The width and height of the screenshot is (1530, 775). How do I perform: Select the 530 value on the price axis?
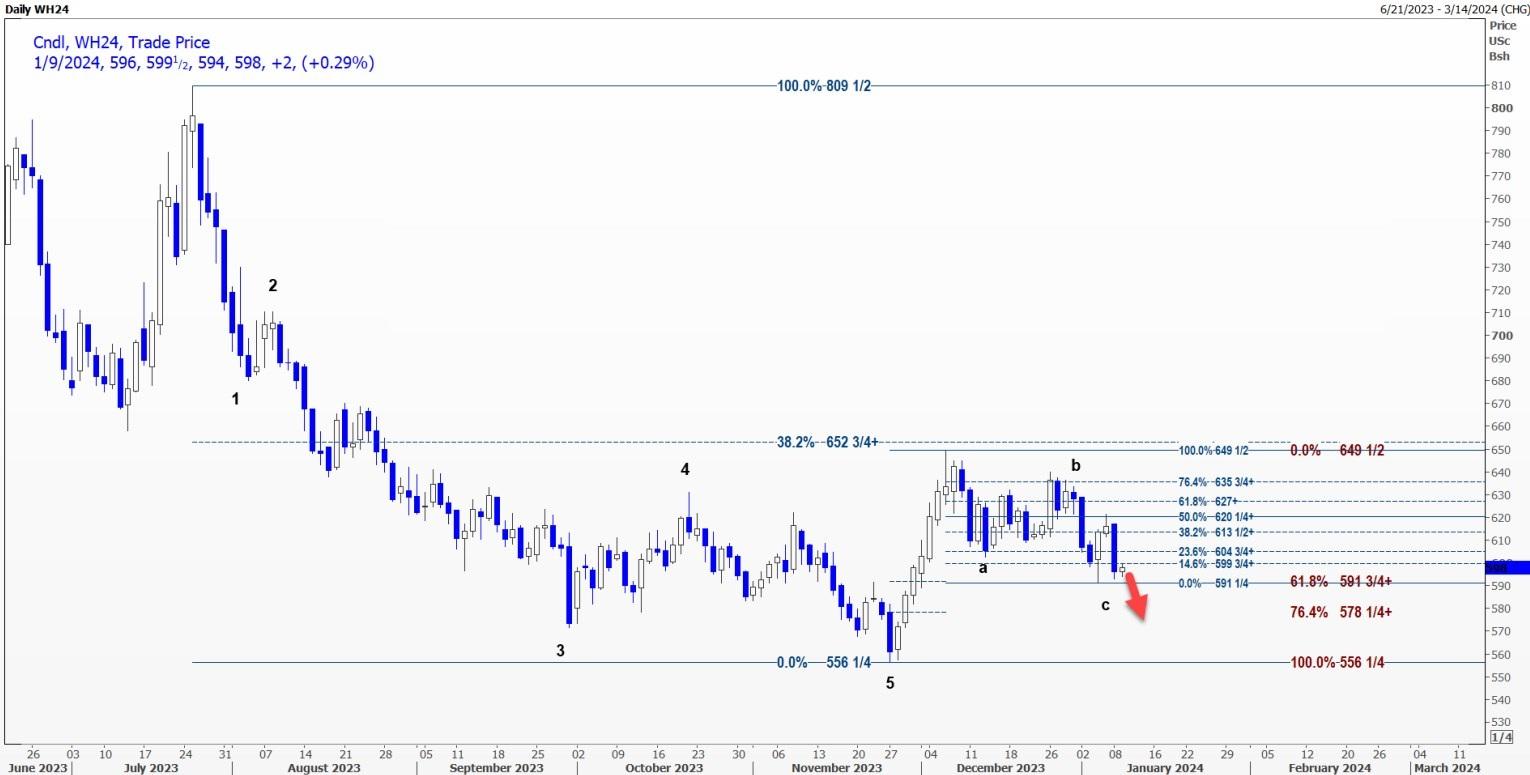click(x=1500, y=722)
